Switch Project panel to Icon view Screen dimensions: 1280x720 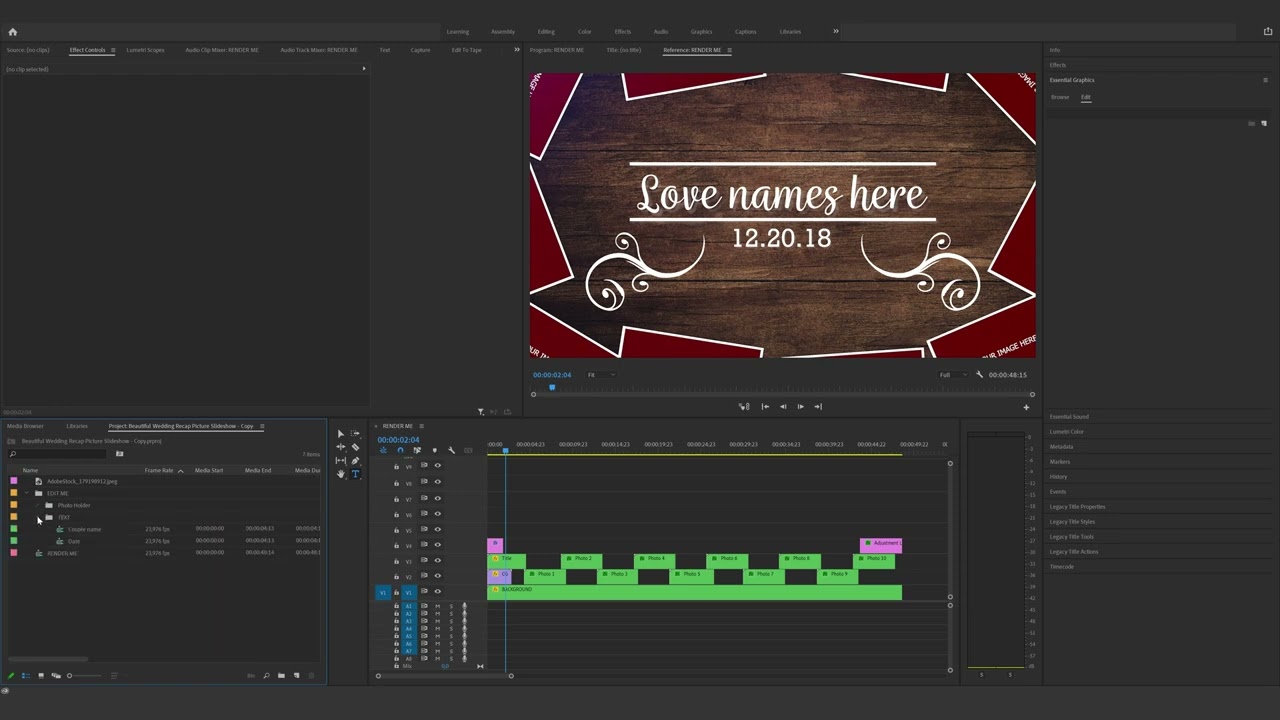click(x=40, y=676)
